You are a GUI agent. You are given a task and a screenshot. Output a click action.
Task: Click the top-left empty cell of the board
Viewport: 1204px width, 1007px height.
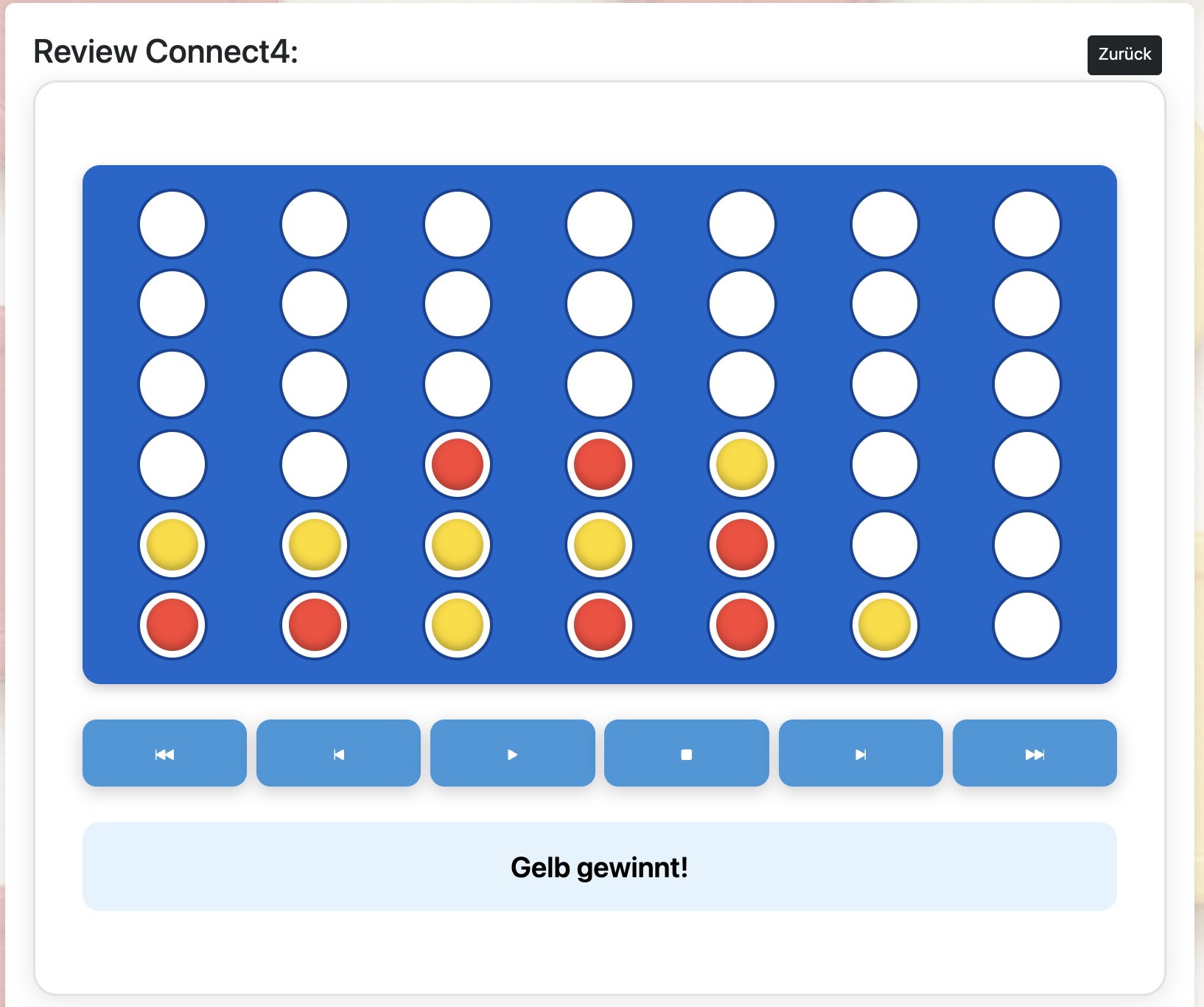coord(172,224)
